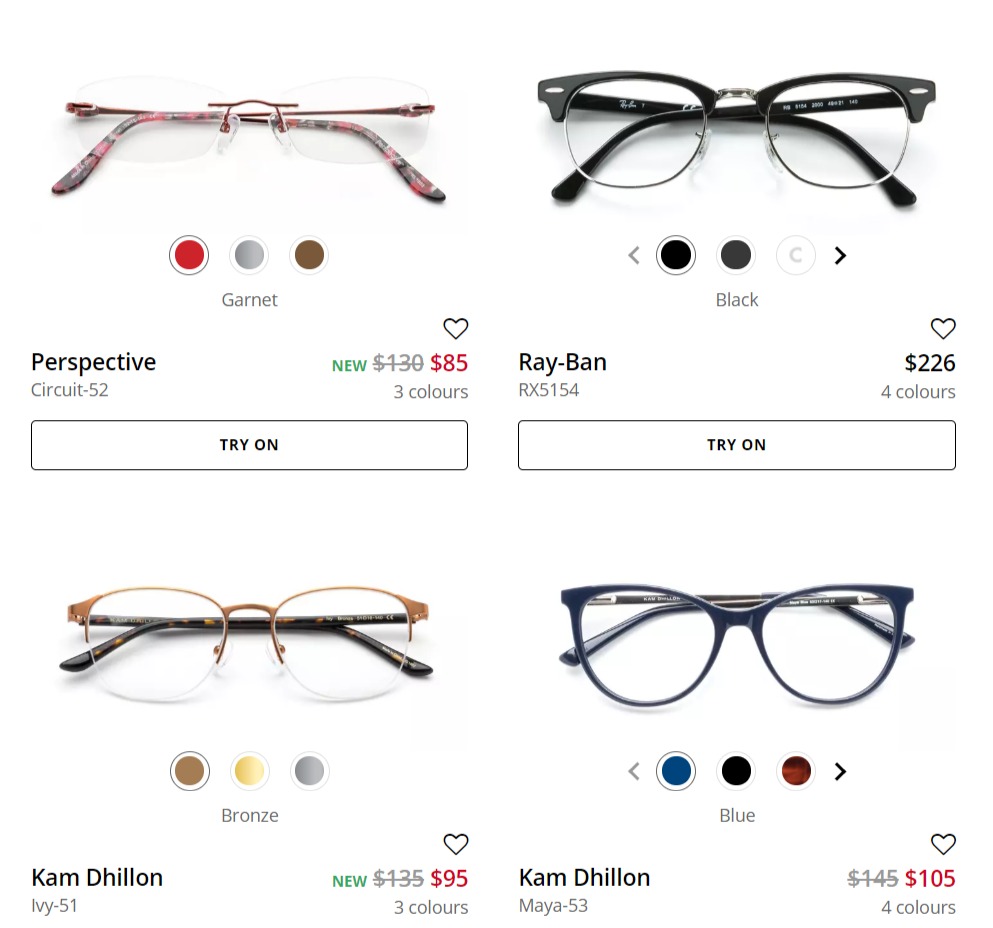This screenshot has height=928, width=993.
Task: Choose silver swatch for Circuit-52 frames
Action: pos(249,255)
